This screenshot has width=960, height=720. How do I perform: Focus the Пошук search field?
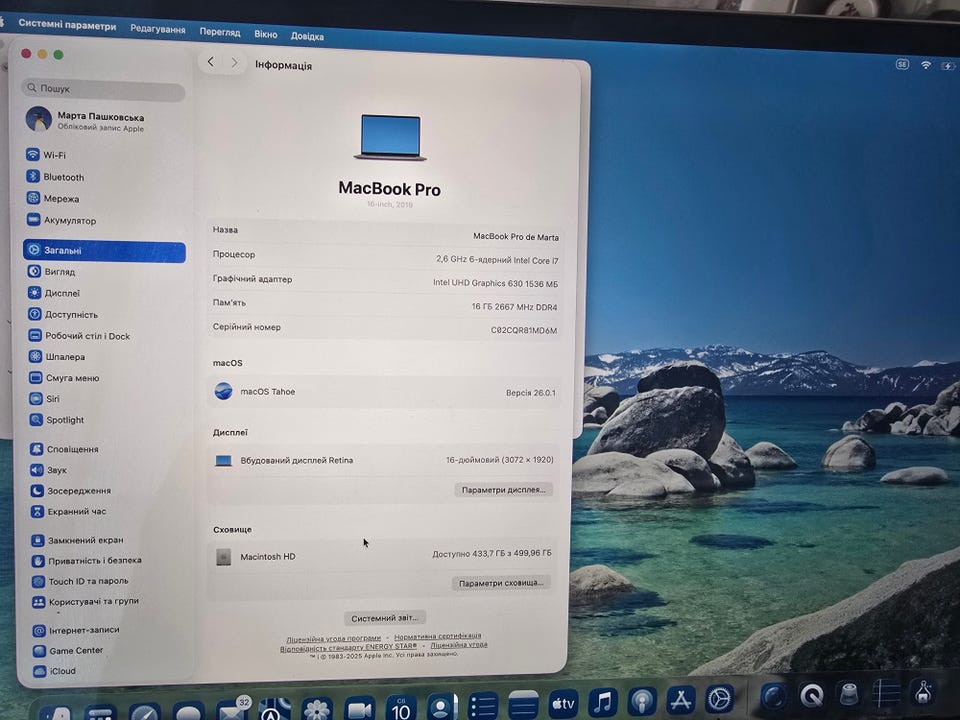[103, 89]
